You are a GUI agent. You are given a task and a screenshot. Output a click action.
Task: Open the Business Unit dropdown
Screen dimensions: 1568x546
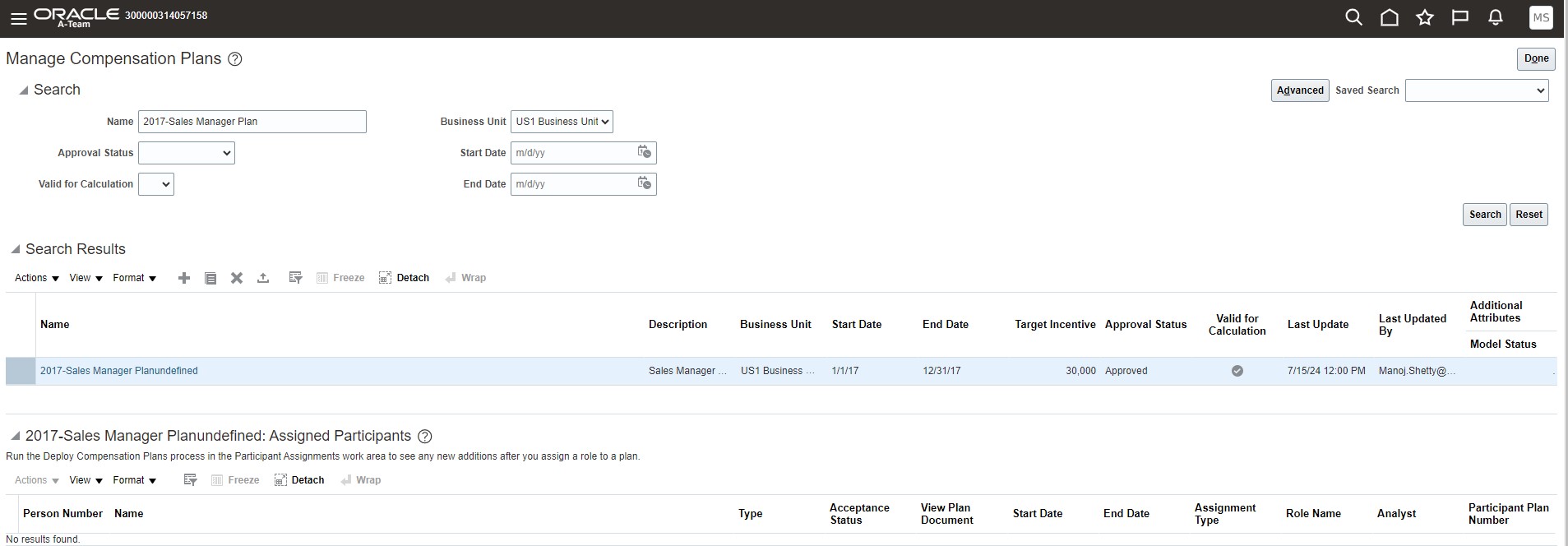pos(562,122)
